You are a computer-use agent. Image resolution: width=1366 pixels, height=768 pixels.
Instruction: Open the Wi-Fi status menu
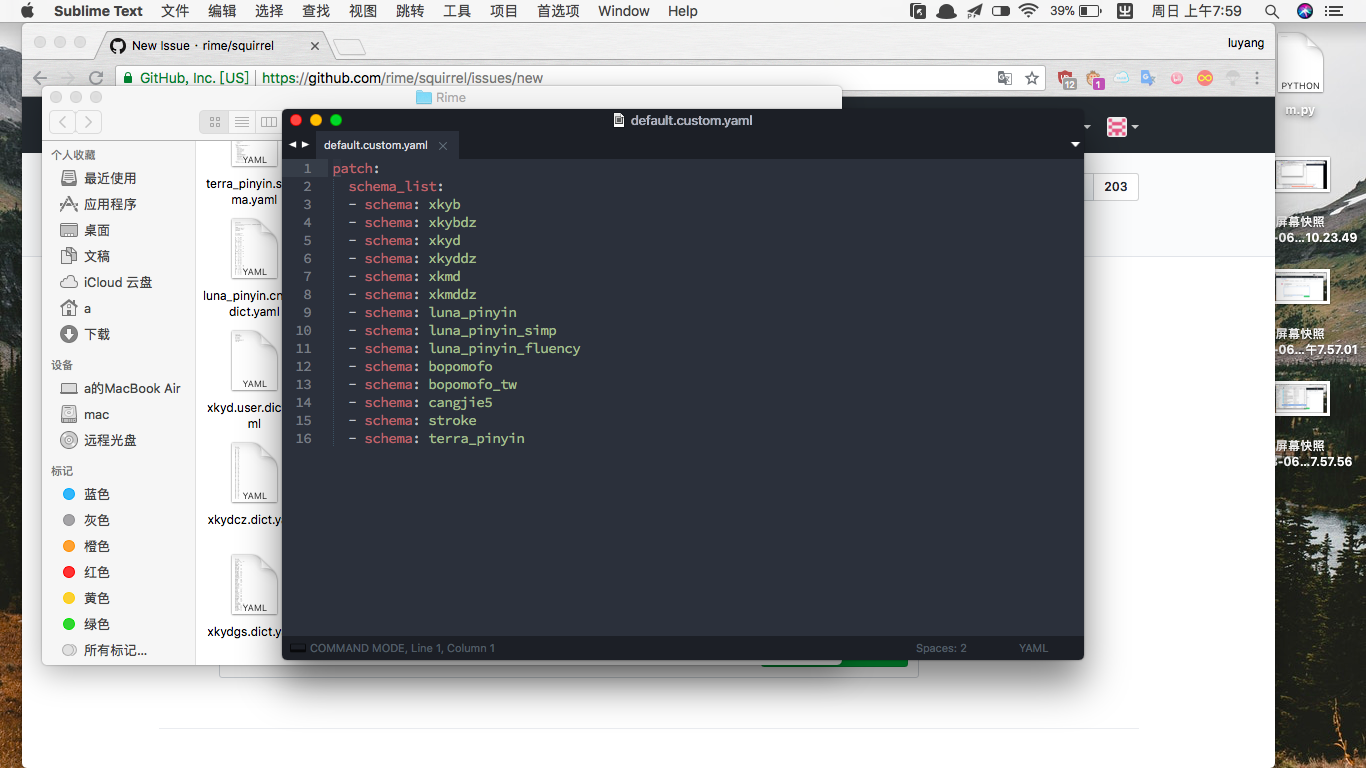point(1029,11)
